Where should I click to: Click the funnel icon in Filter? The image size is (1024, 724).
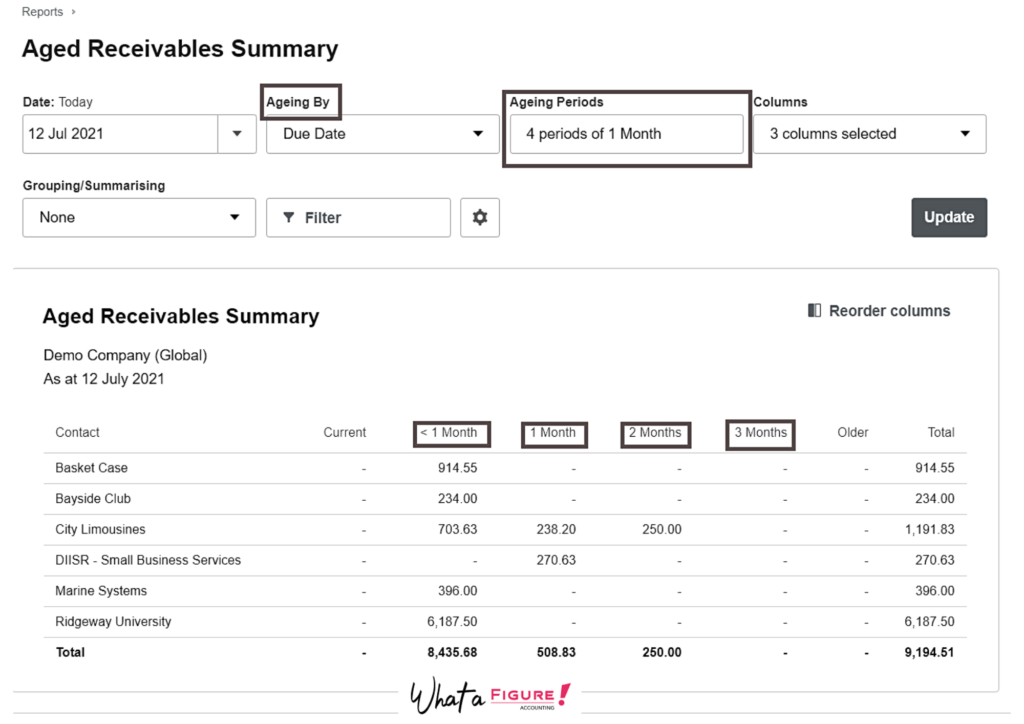click(289, 217)
